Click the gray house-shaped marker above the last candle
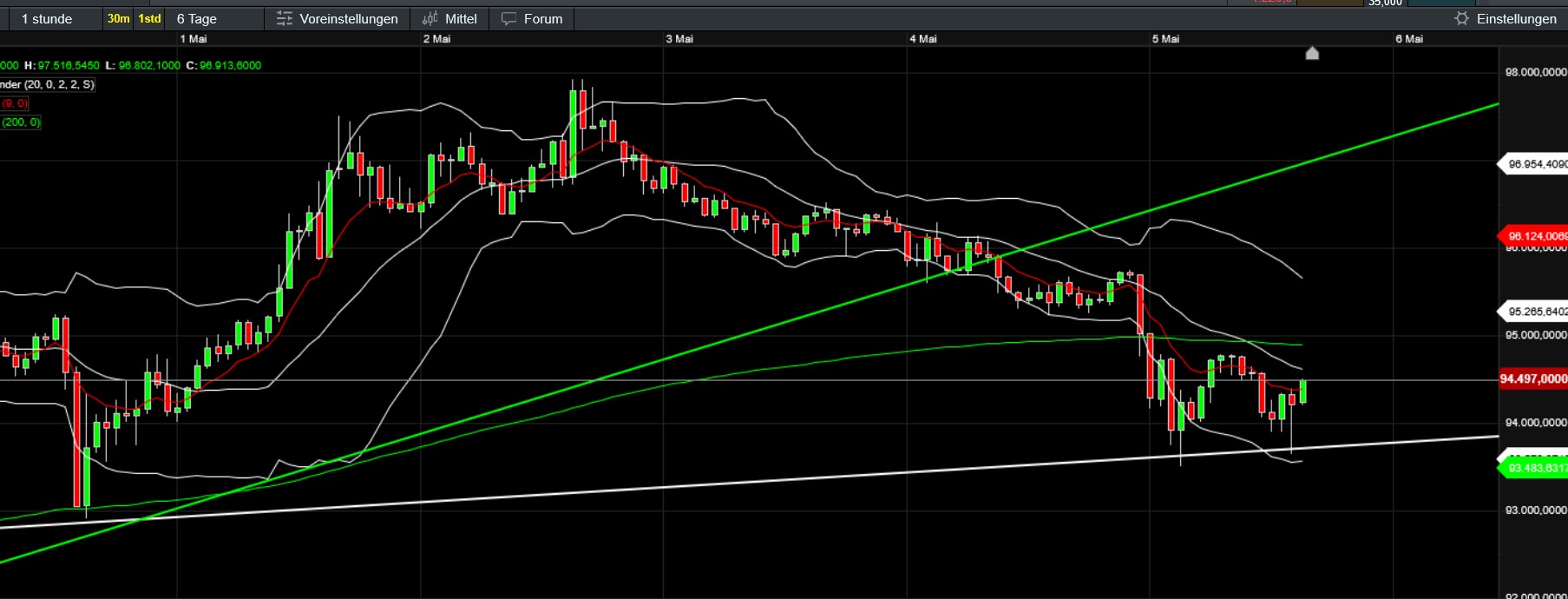Viewport: 1568px width, 599px height. [1312, 54]
